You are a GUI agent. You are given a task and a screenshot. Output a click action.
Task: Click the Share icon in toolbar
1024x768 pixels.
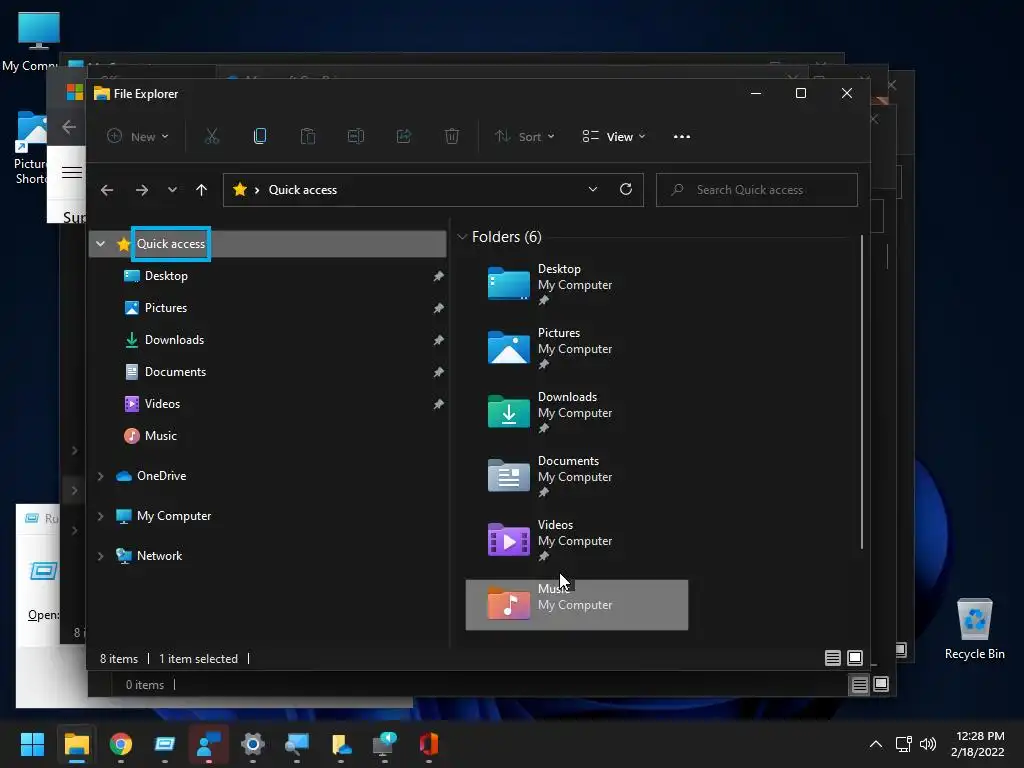pyautogui.click(x=404, y=136)
